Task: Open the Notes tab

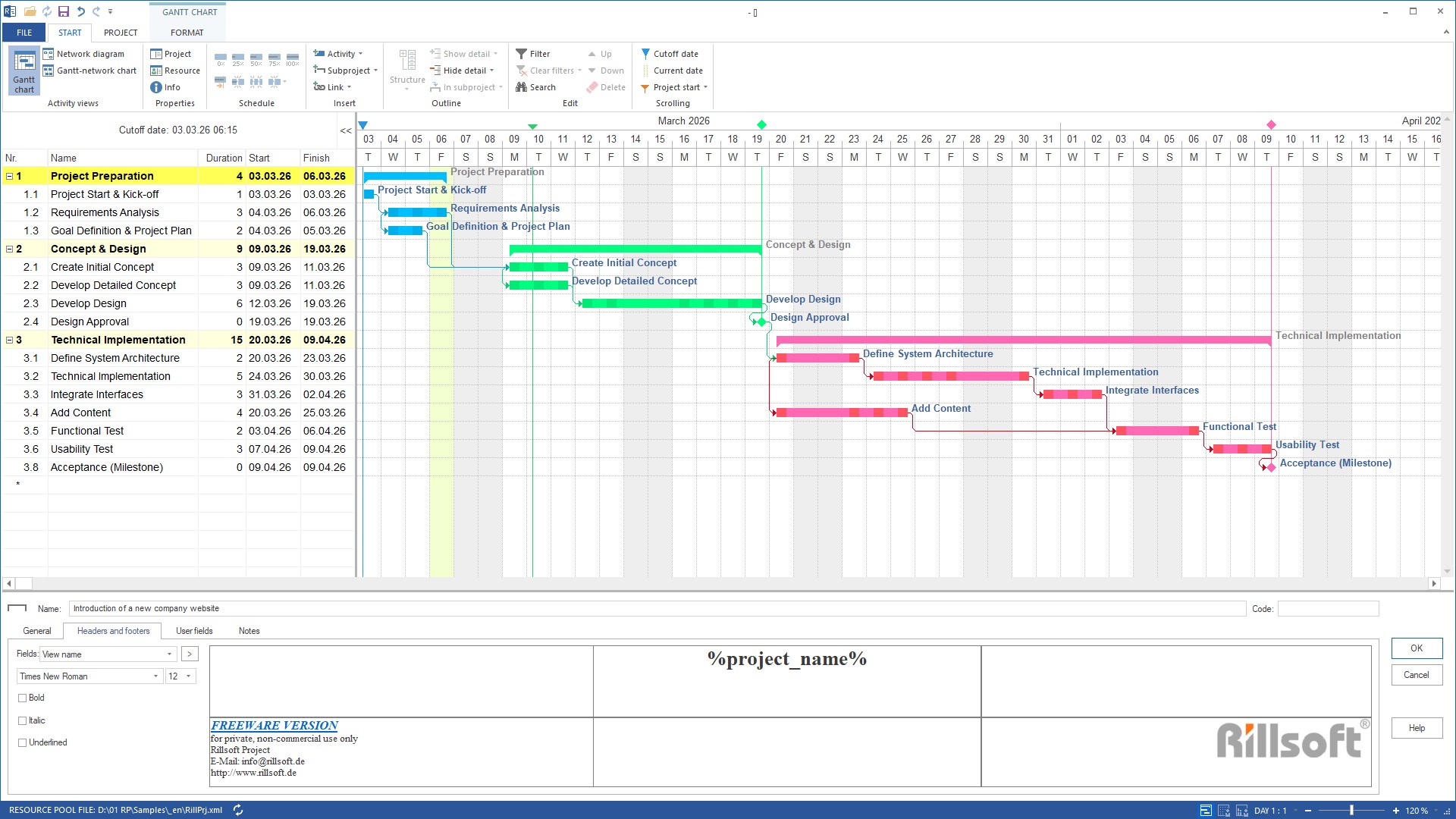Action: point(249,631)
